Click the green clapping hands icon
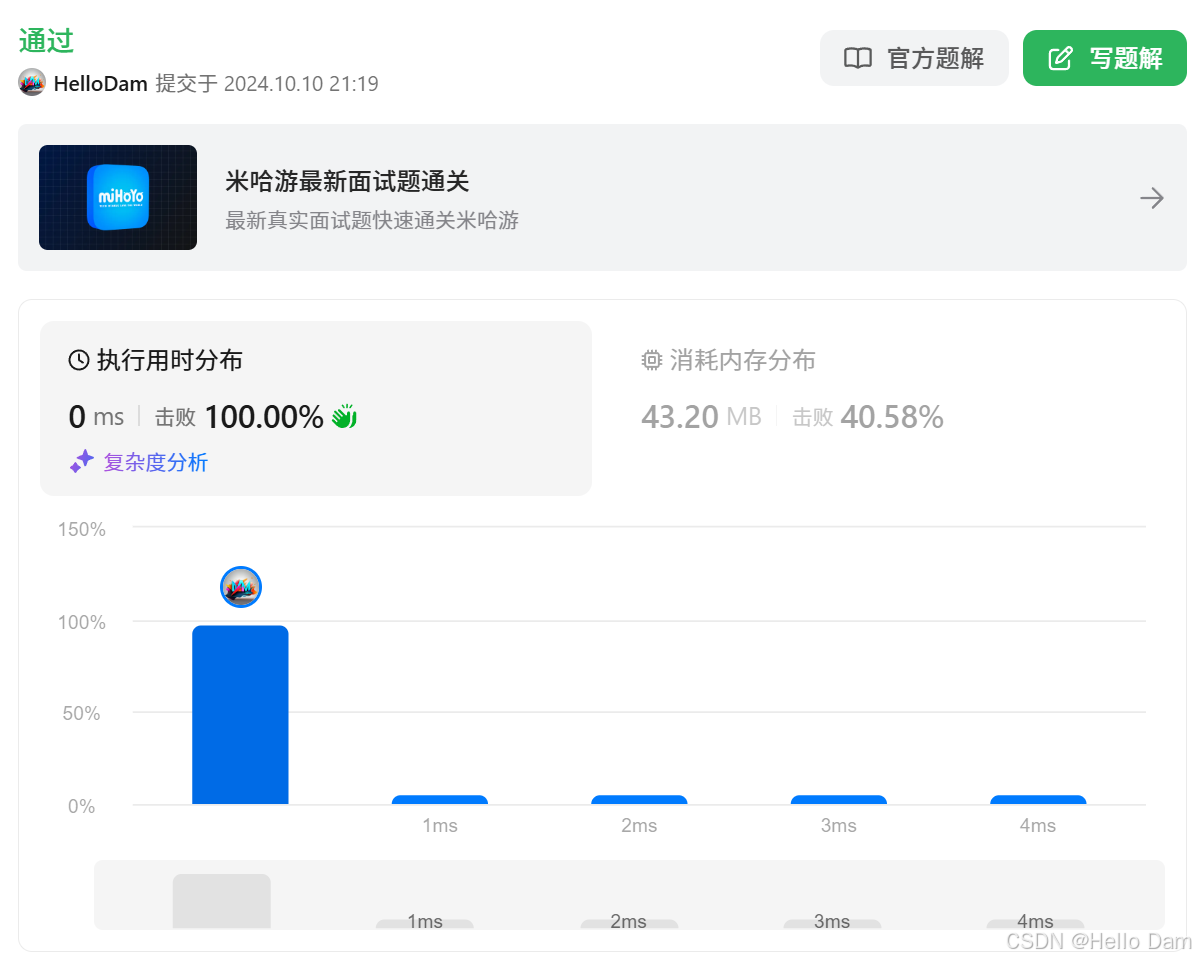Viewport: 1196px width, 961px height. point(344,416)
